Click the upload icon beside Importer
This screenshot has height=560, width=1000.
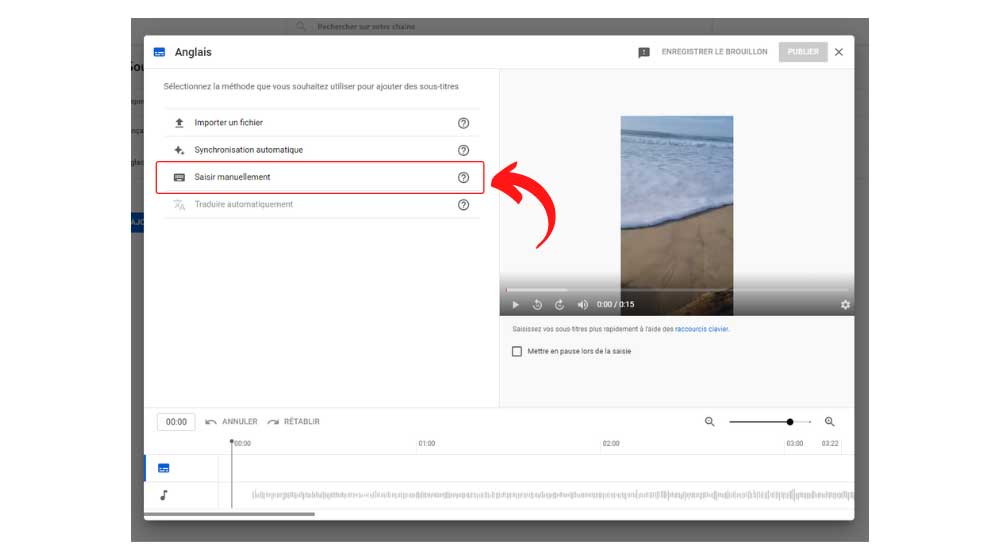pyautogui.click(x=179, y=122)
